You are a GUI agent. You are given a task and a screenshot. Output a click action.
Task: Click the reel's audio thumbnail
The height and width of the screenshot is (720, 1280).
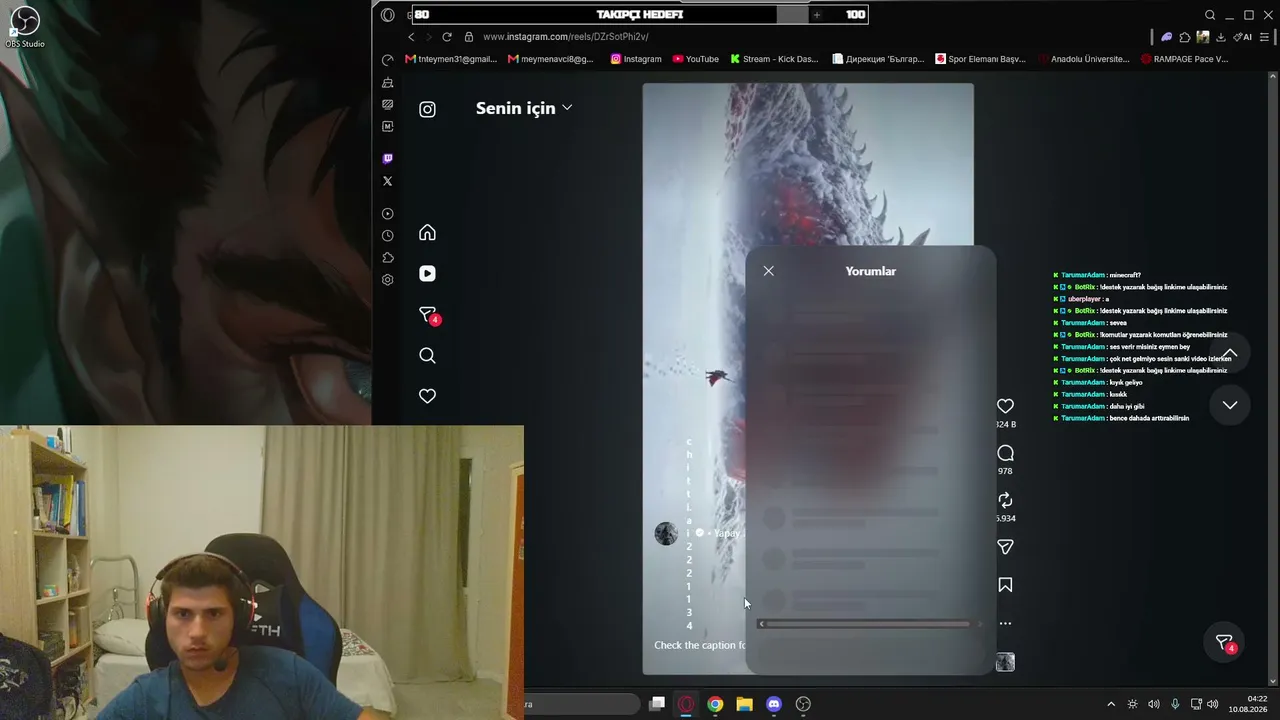coord(1005,662)
